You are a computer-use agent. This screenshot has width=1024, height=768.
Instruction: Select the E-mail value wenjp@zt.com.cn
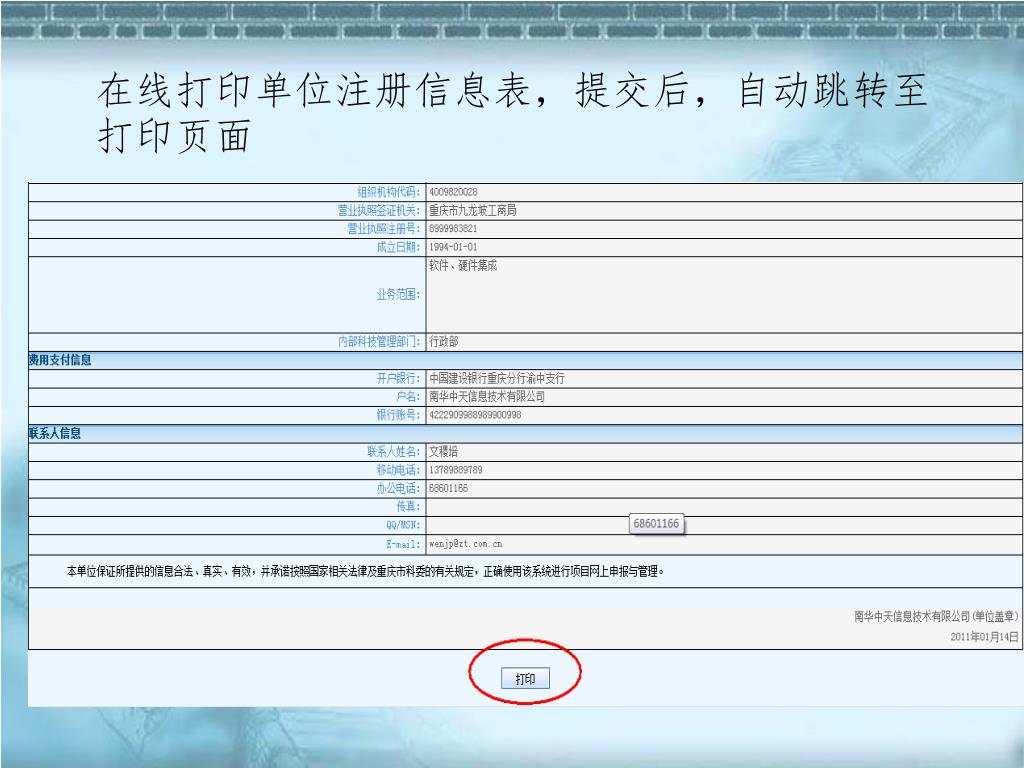[x=466, y=543]
